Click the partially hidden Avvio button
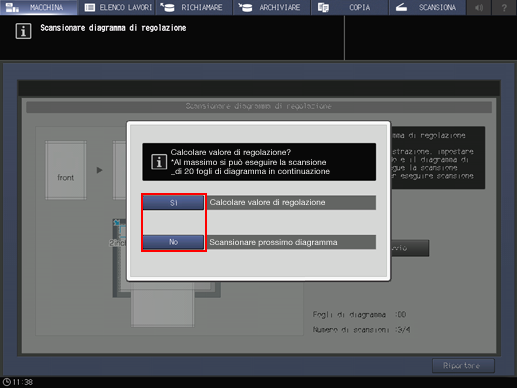 tap(410, 248)
